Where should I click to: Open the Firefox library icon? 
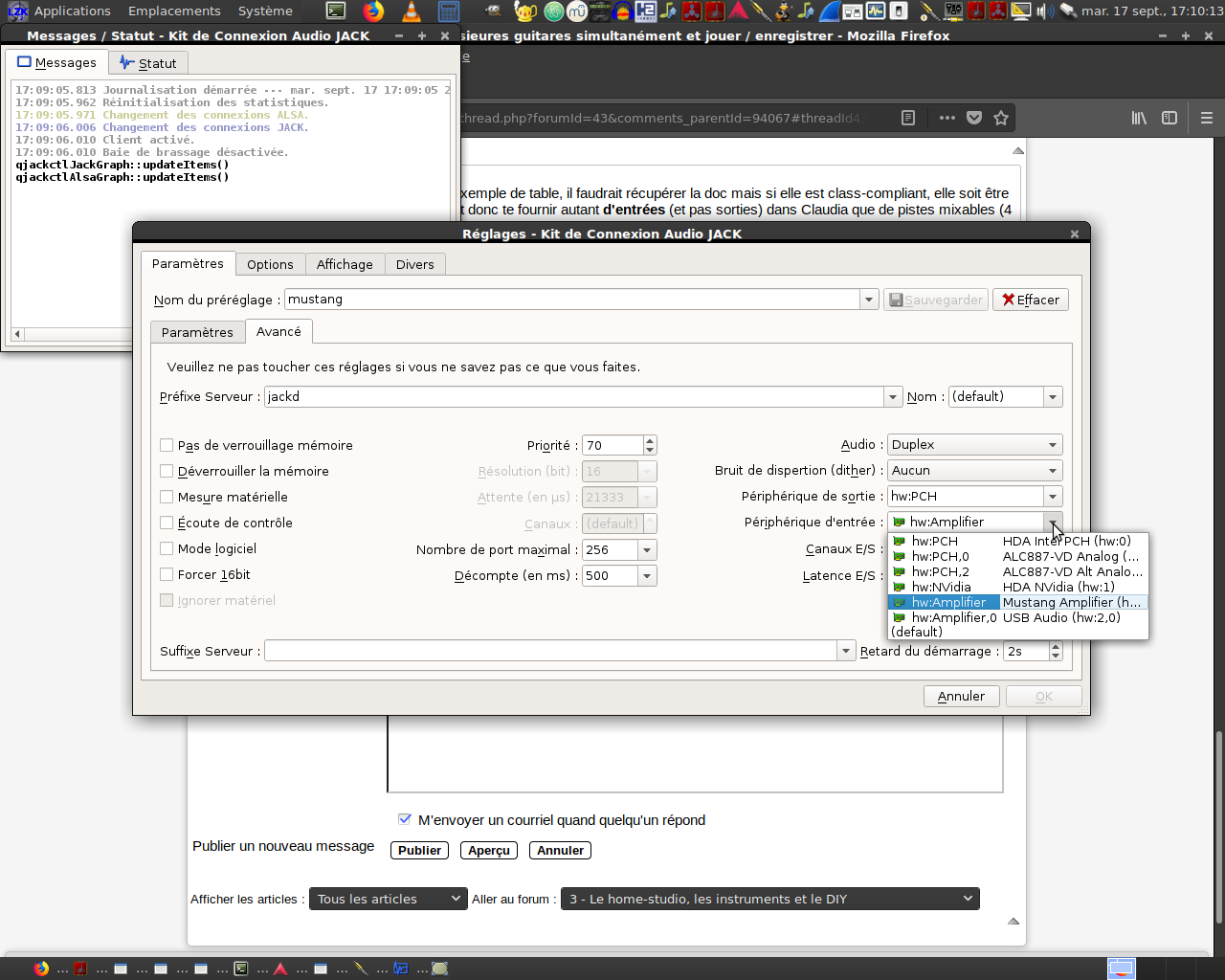(x=1139, y=118)
